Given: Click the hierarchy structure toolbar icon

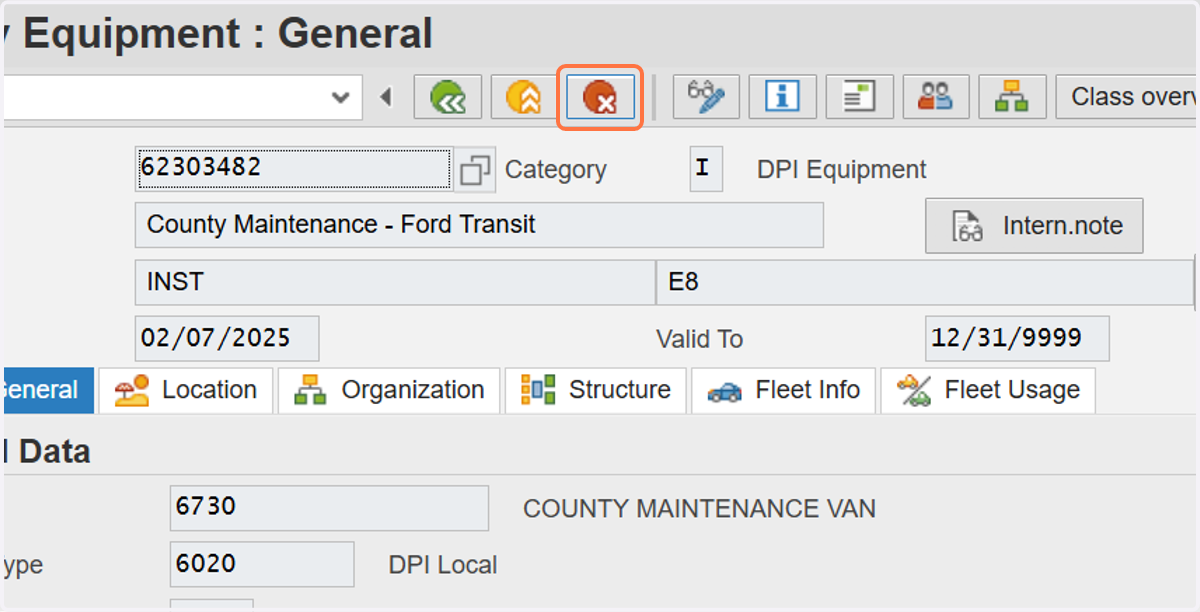Looking at the screenshot, I should (1012, 97).
